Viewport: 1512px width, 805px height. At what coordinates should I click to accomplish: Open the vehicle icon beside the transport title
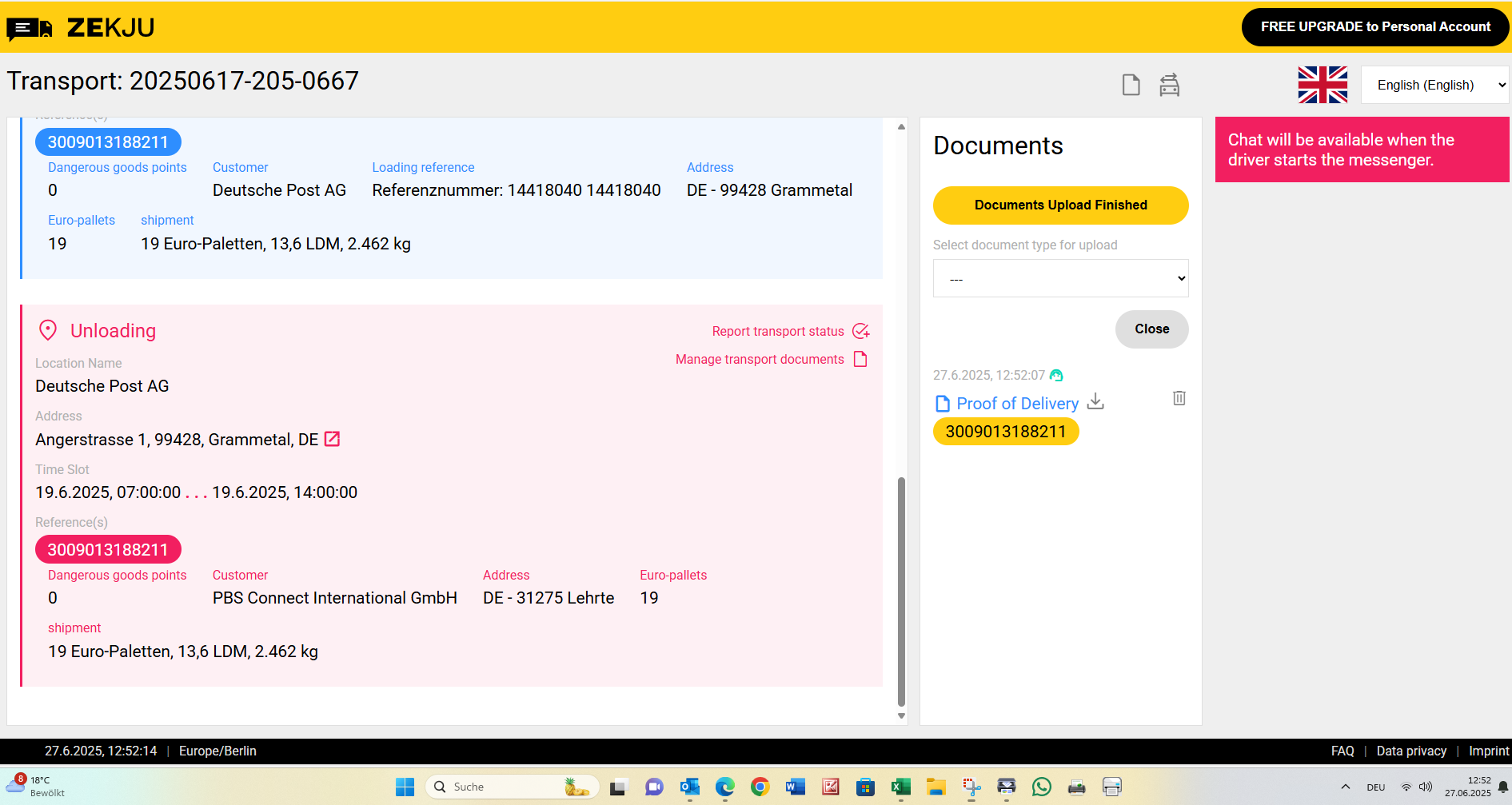click(1170, 85)
